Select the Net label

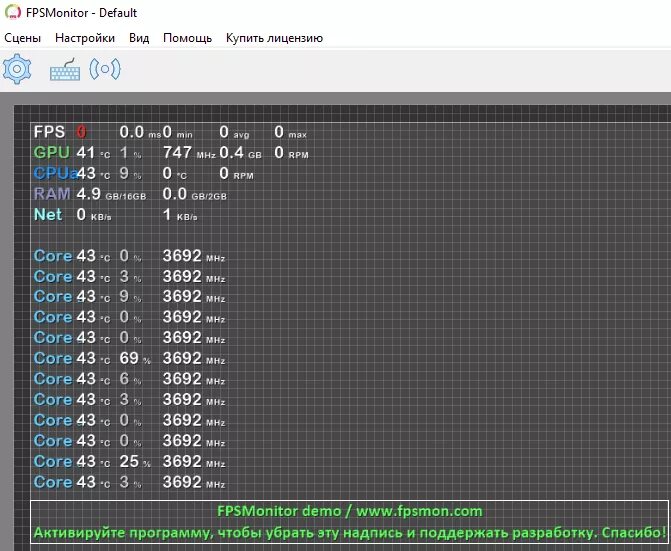point(48,214)
